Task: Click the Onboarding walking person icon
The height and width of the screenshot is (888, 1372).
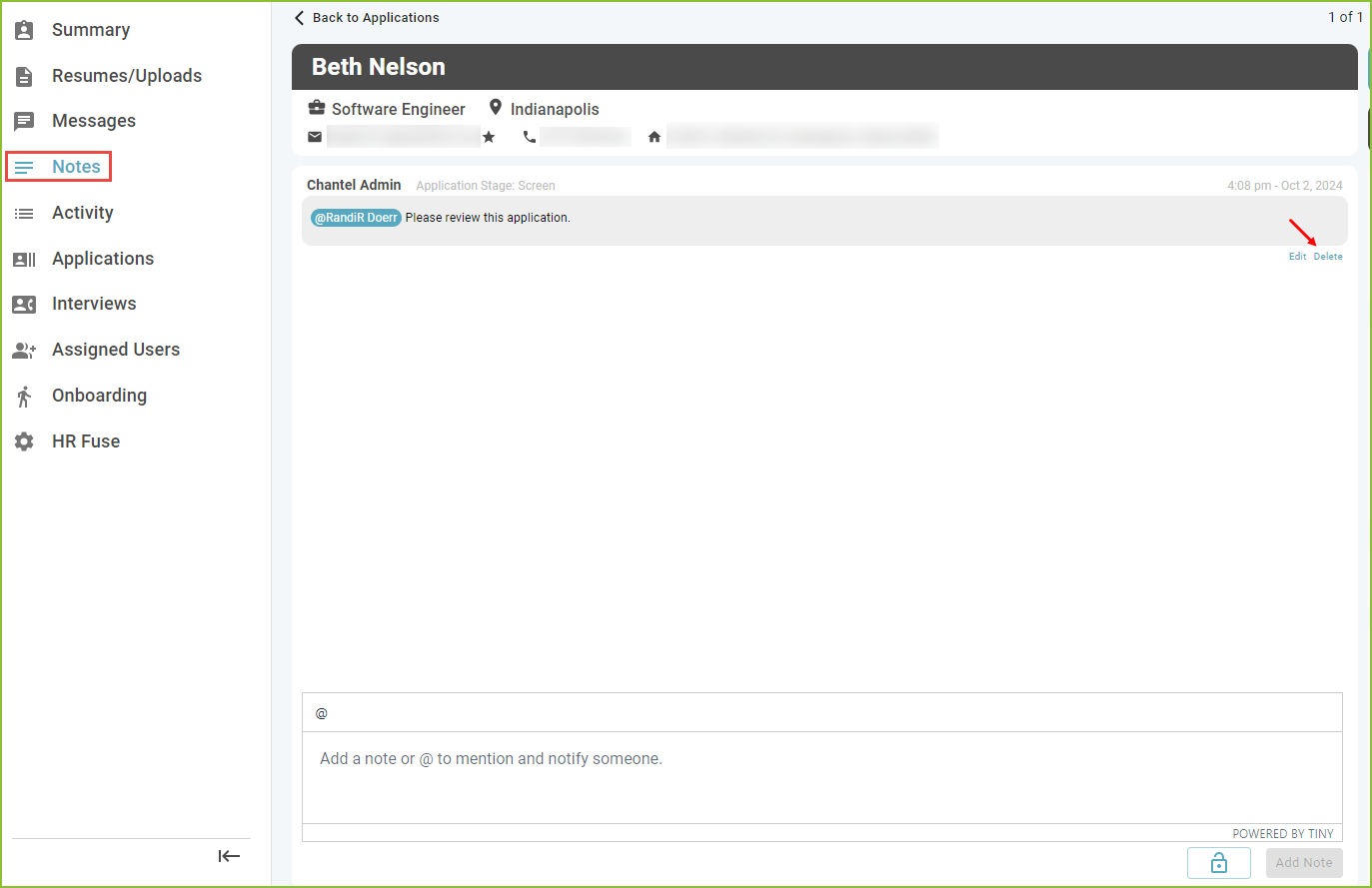Action: click(x=24, y=397)
